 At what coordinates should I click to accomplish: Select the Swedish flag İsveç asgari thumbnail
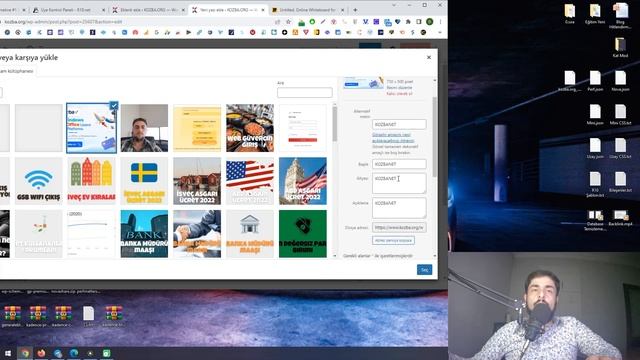coord(144,181)
